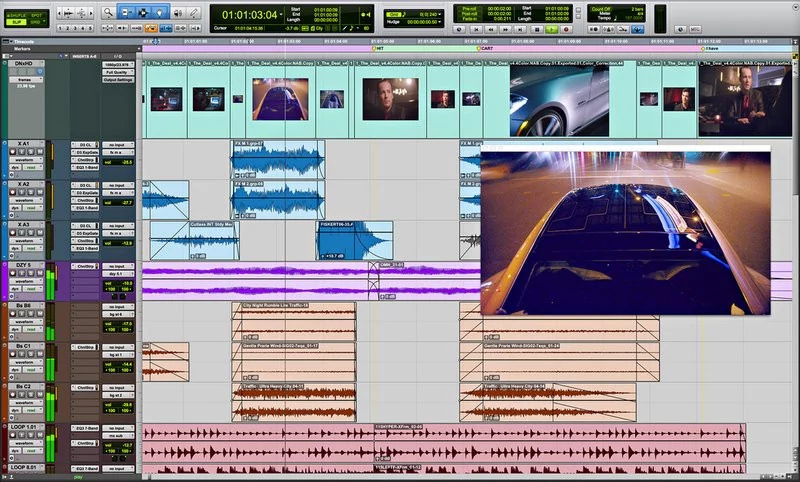Enable Shuffle edit mode
The width and height of the screenshot is (800, 482).
point(16,15)
